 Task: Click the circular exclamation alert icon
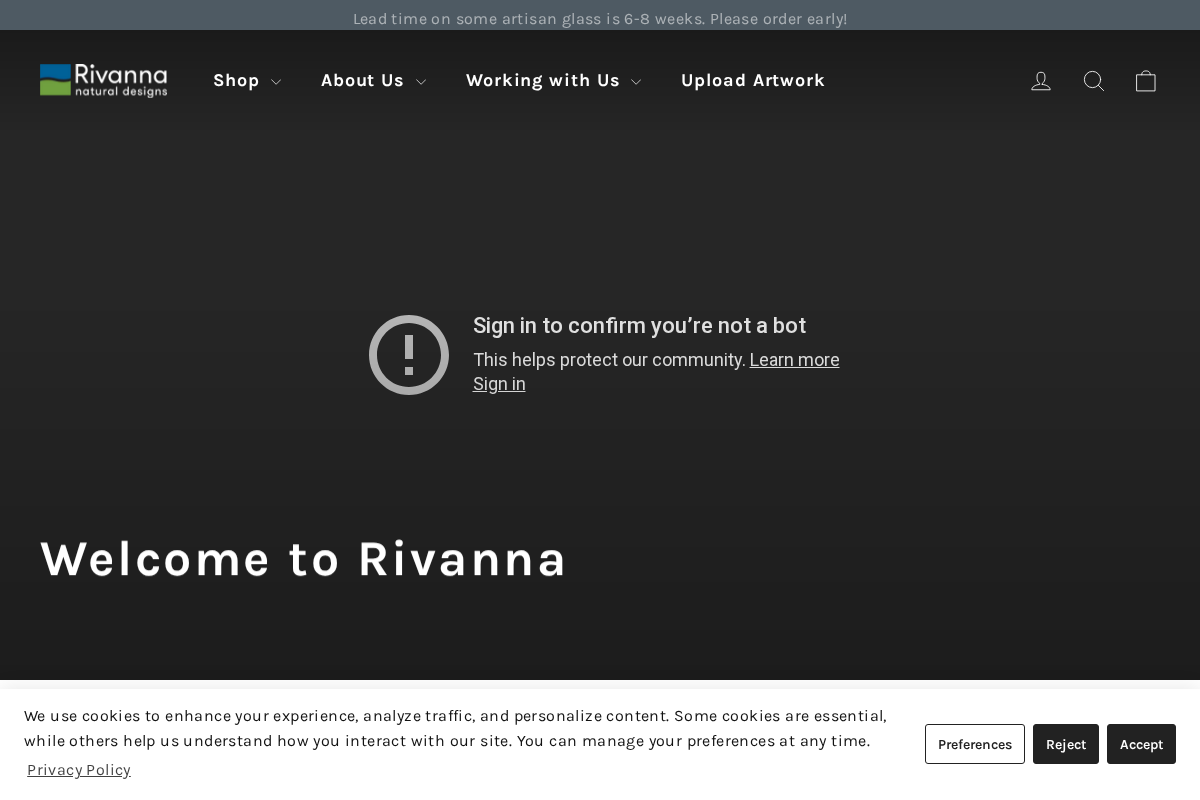point(408,354)
